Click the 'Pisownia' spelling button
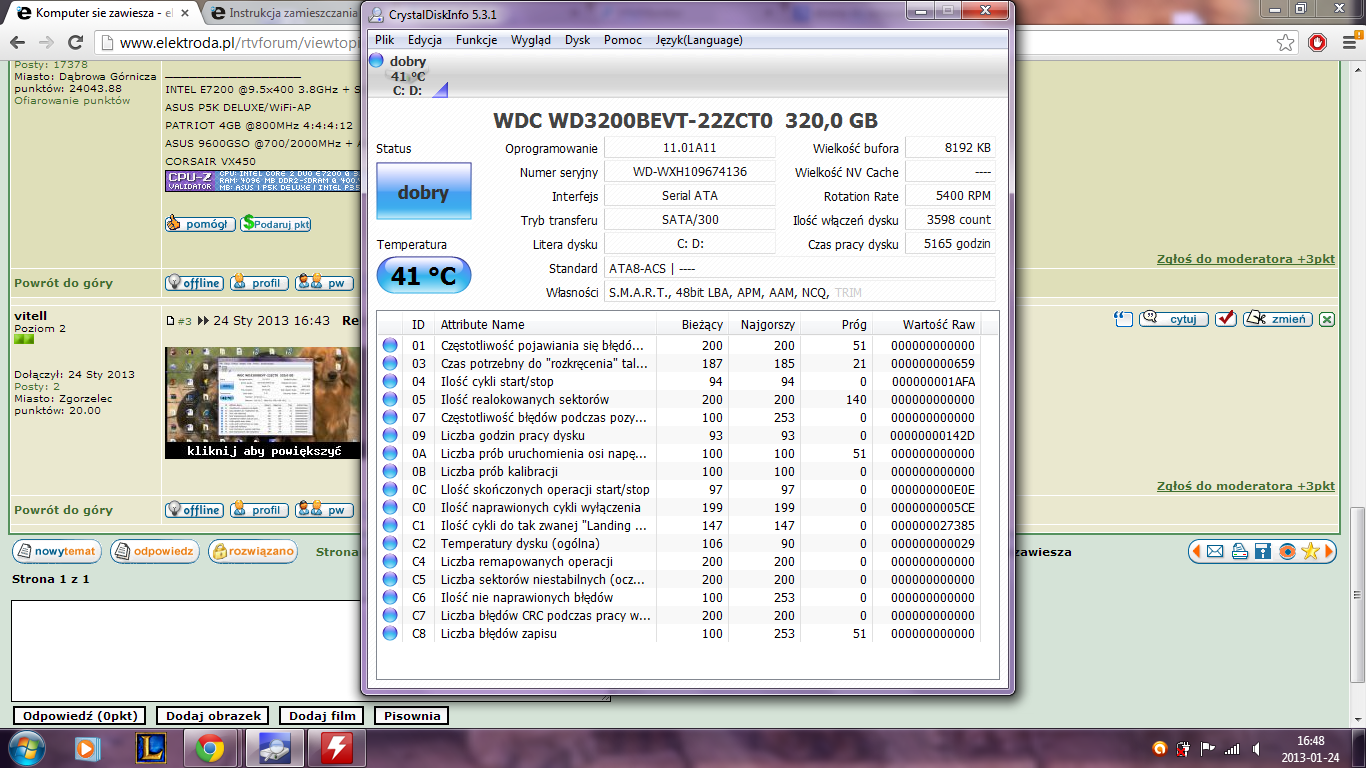Viewport: 1366px width, 768px height. [x=411, y=716]
